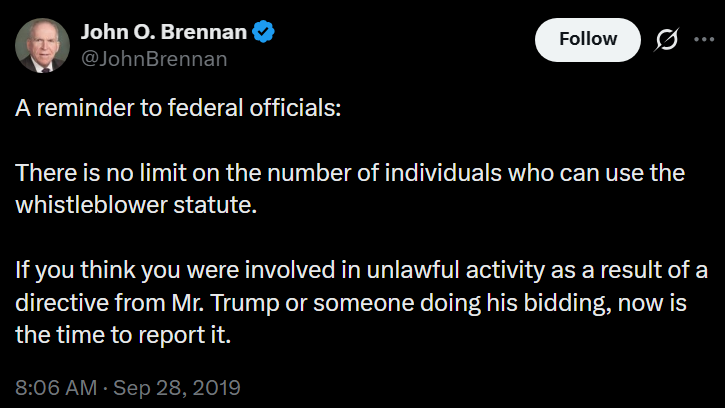Click the word "directive" in the tweet
This screenshot has height=408, width=725.
[56, 301]
